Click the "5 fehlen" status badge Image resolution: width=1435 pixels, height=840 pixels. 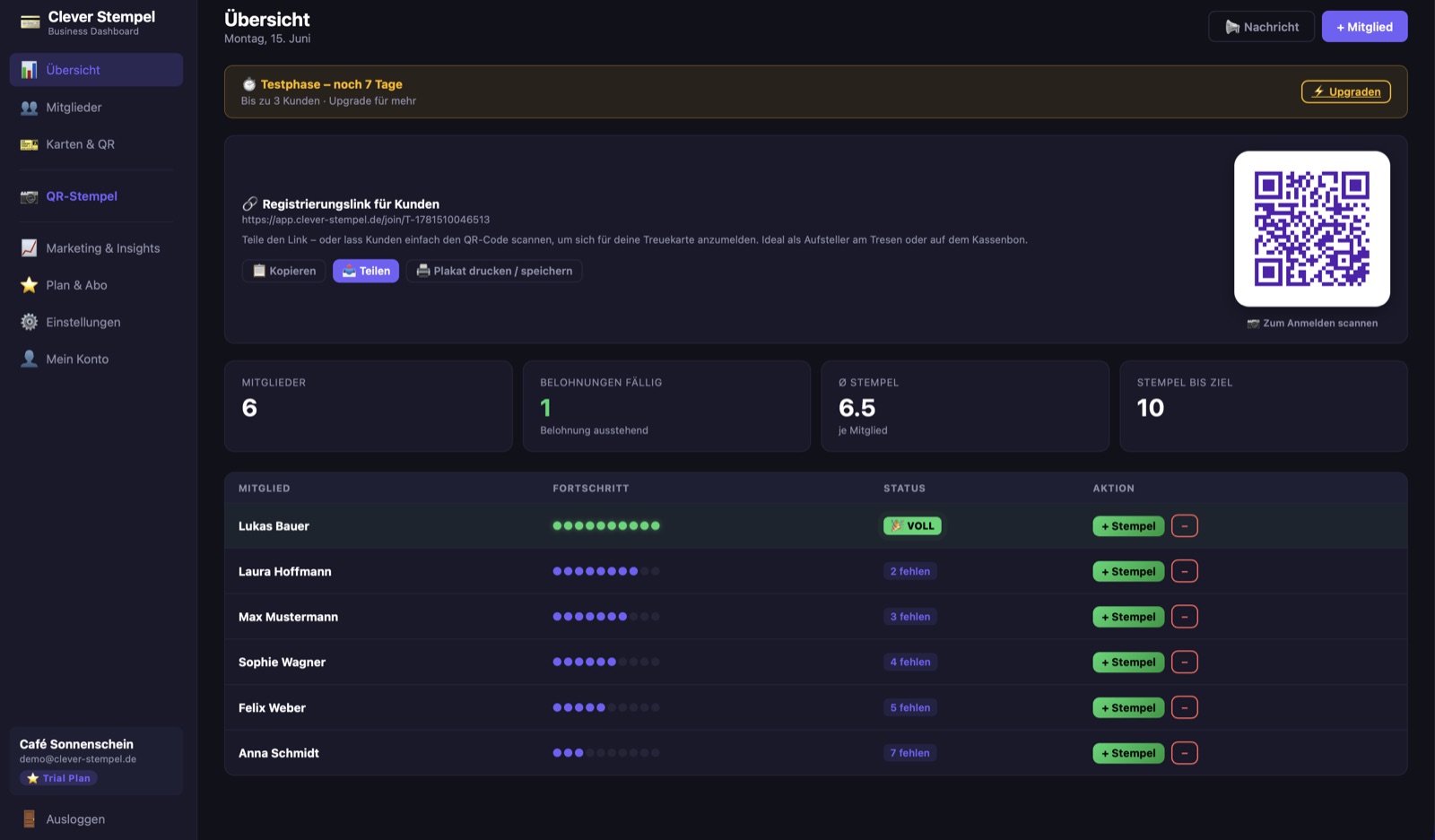point(910,707)
